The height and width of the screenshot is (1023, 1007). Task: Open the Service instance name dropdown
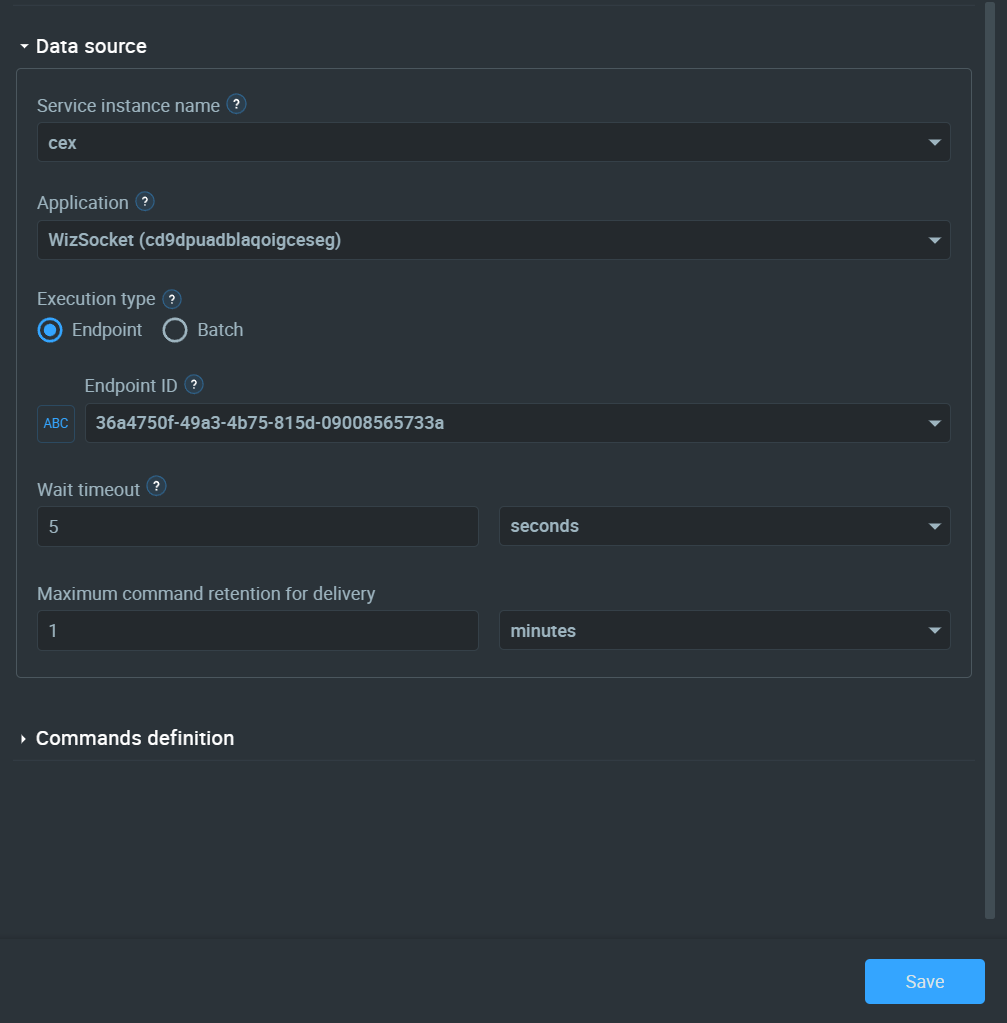493,142
